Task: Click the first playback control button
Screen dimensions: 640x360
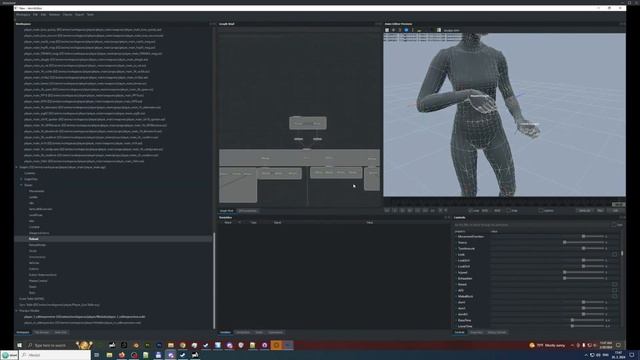Action: 387,211
